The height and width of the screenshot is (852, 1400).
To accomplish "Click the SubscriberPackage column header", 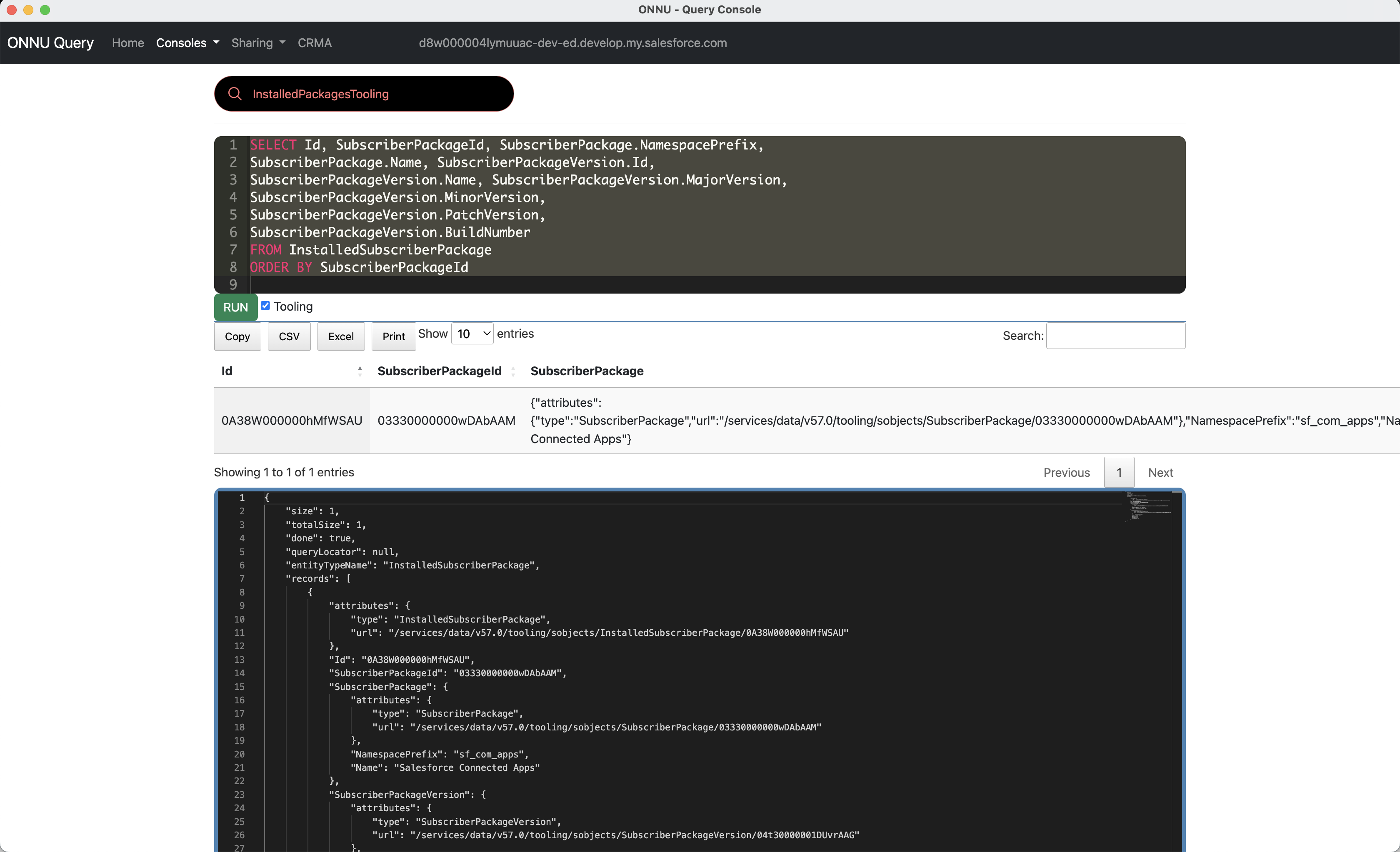I will 587,371.
